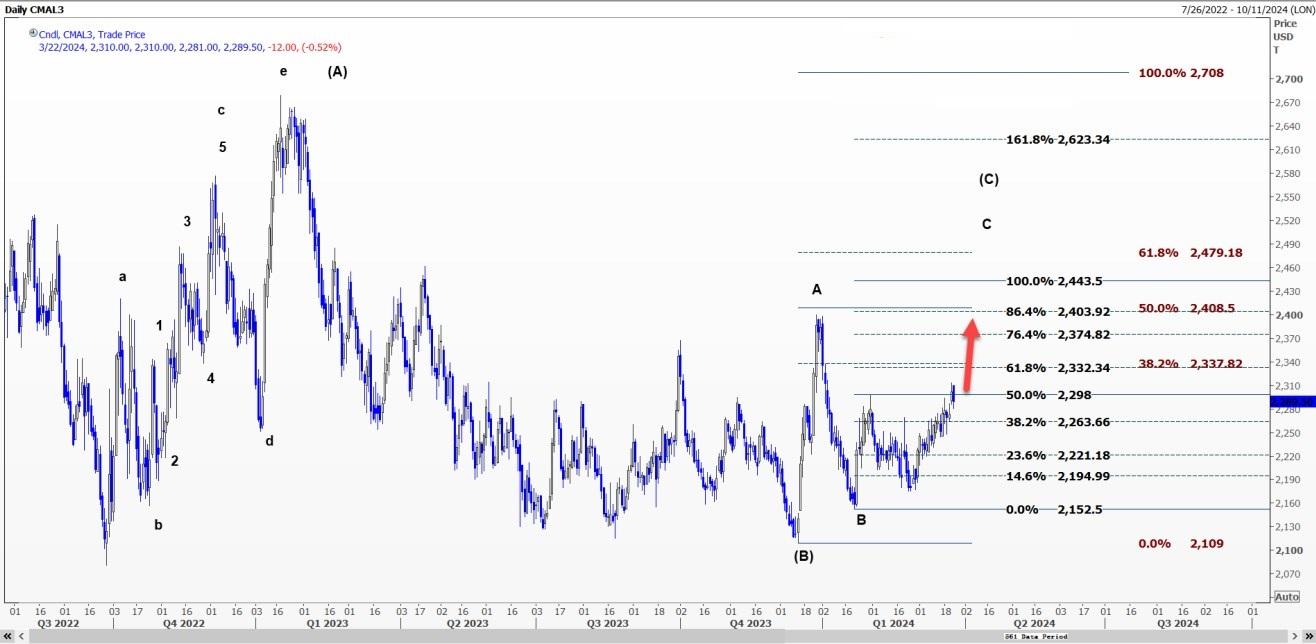Select the 61.8% 2,479.18 red label
This screenshot has height=644, width=1316.
(1190, 253)
